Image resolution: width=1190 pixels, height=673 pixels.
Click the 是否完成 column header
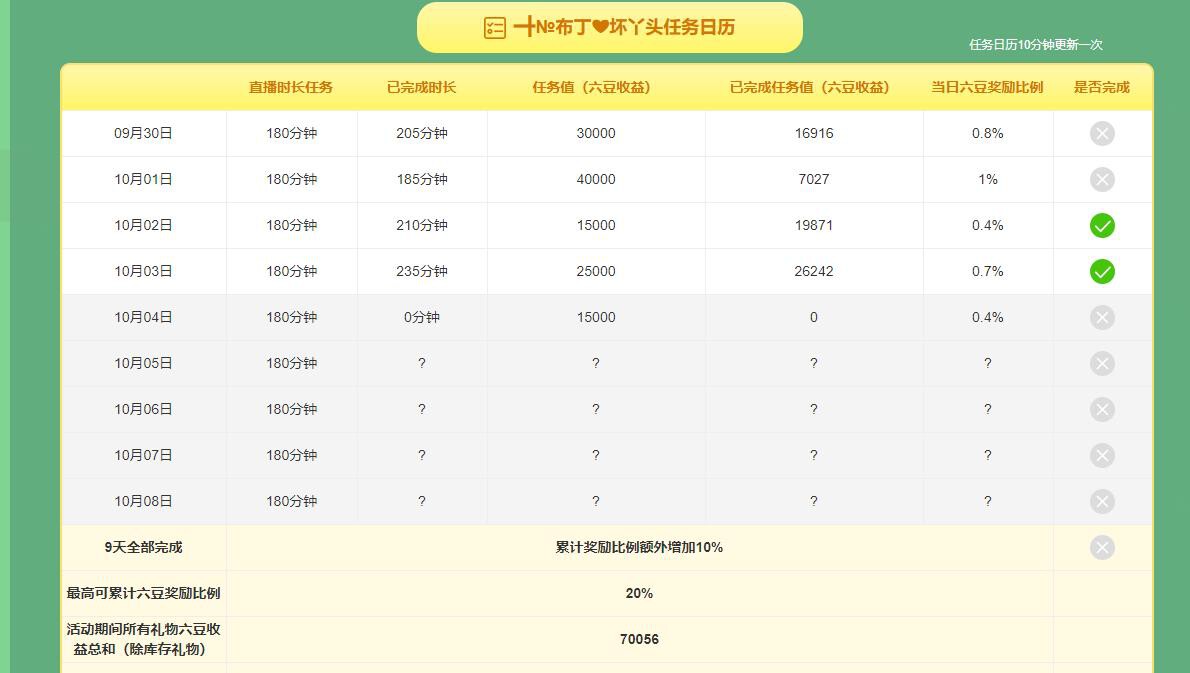1102,87
